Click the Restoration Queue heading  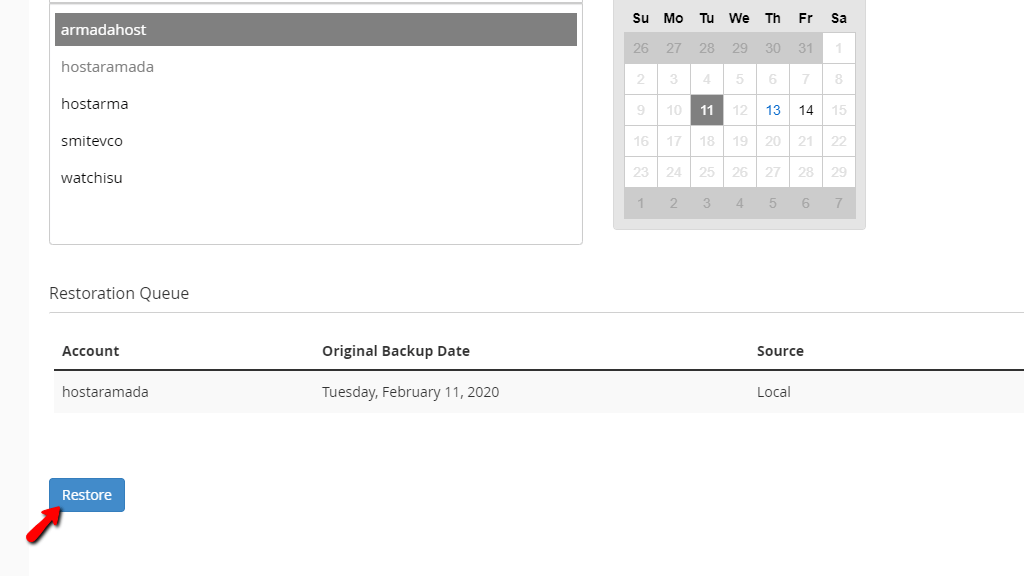[119, 293]
